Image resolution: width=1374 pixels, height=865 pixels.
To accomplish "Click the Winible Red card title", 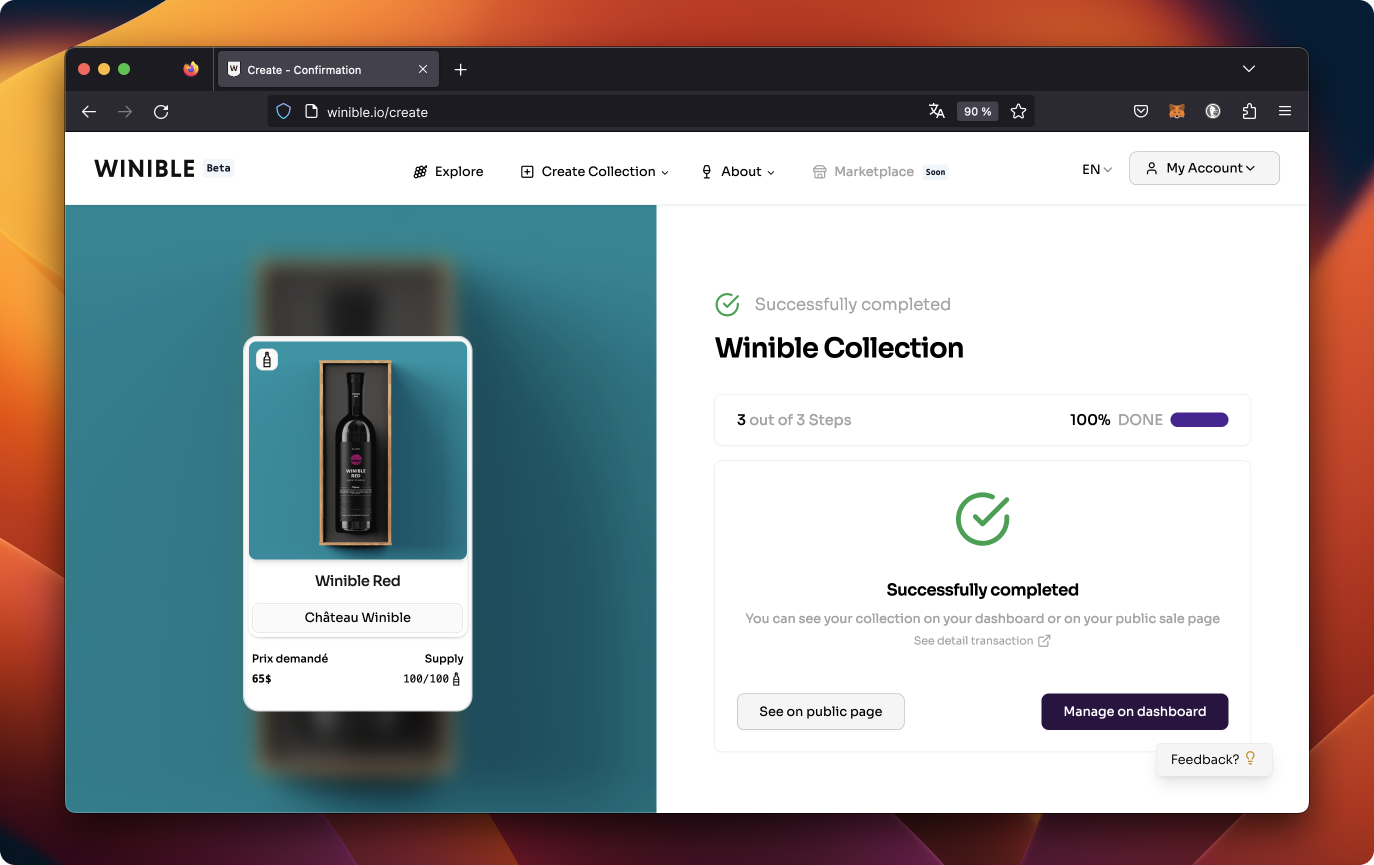I will pos(358,581).
